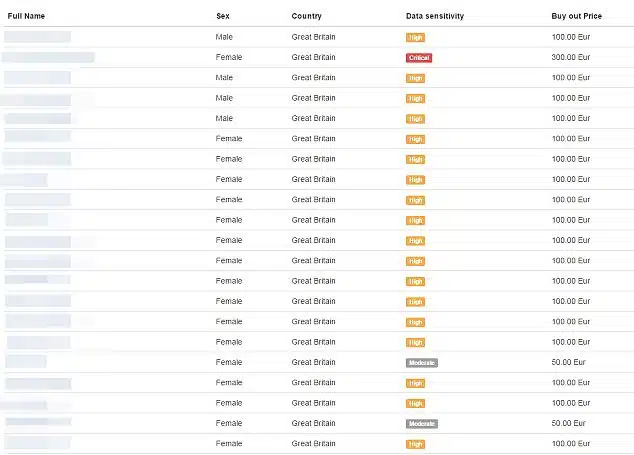Click the 100.00 Eur price in last row
This screenshot has height=455, width=634.
tap(571, 444)
